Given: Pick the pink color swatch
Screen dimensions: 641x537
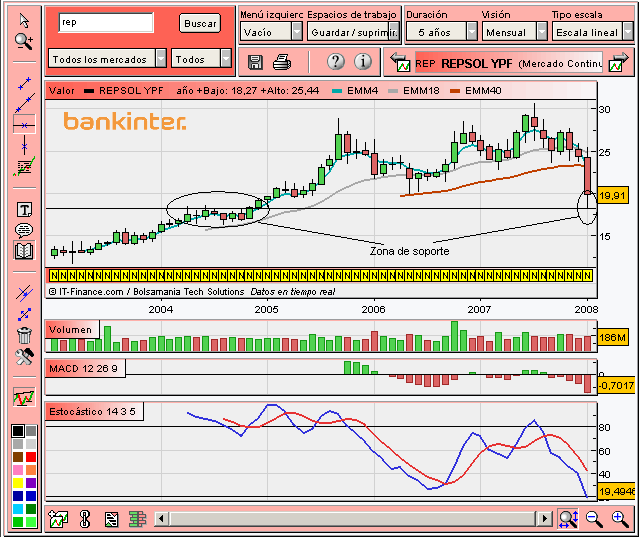Looking at the screenshot, I should tap(18, 470).
